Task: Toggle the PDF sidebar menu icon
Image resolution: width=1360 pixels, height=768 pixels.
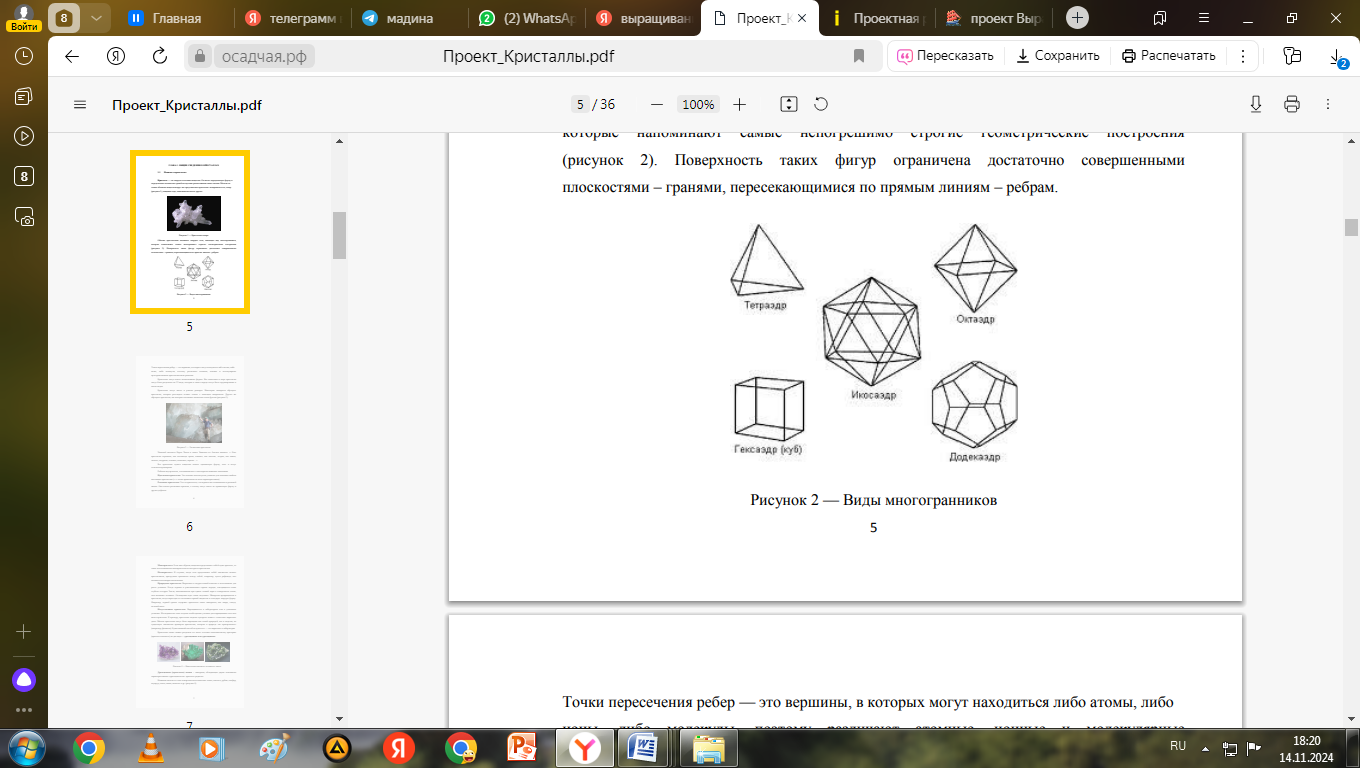Action: point(80,105)
